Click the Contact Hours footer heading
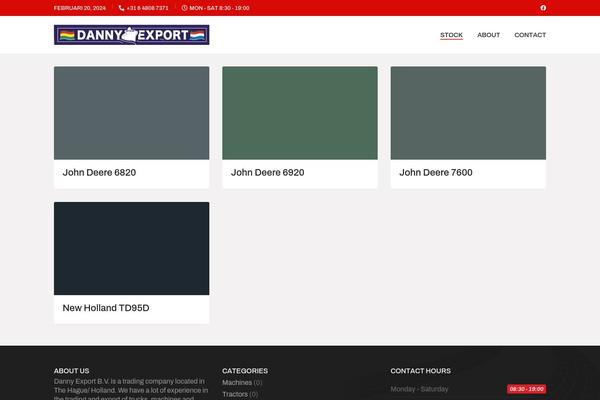 (x=421, y=371)
